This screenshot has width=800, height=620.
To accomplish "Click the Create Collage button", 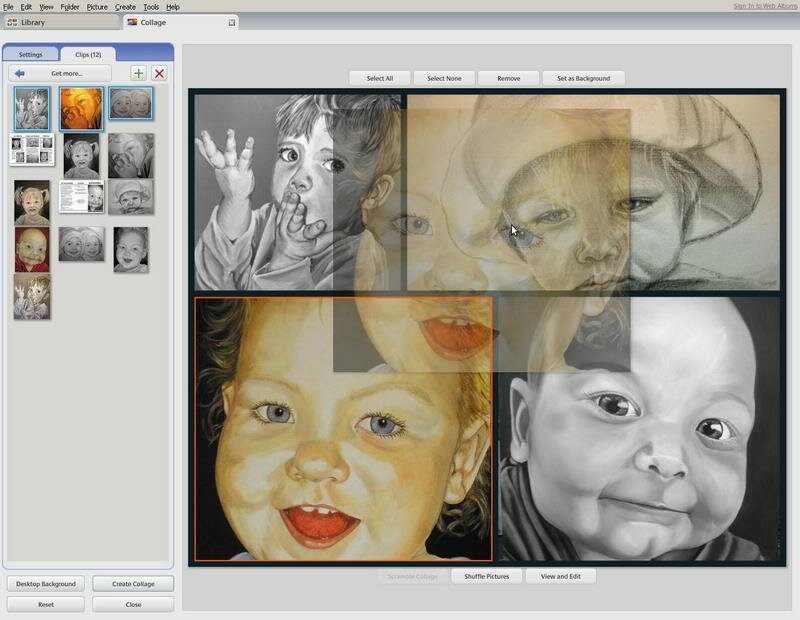I will pyautogui.click(x=133, y=584).
